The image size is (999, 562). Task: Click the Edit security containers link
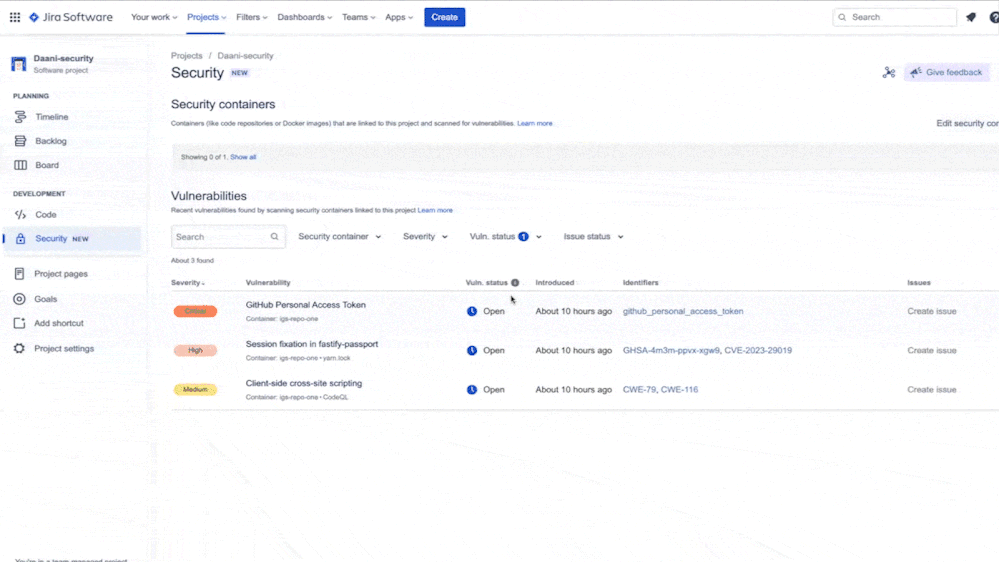point(967,124)
